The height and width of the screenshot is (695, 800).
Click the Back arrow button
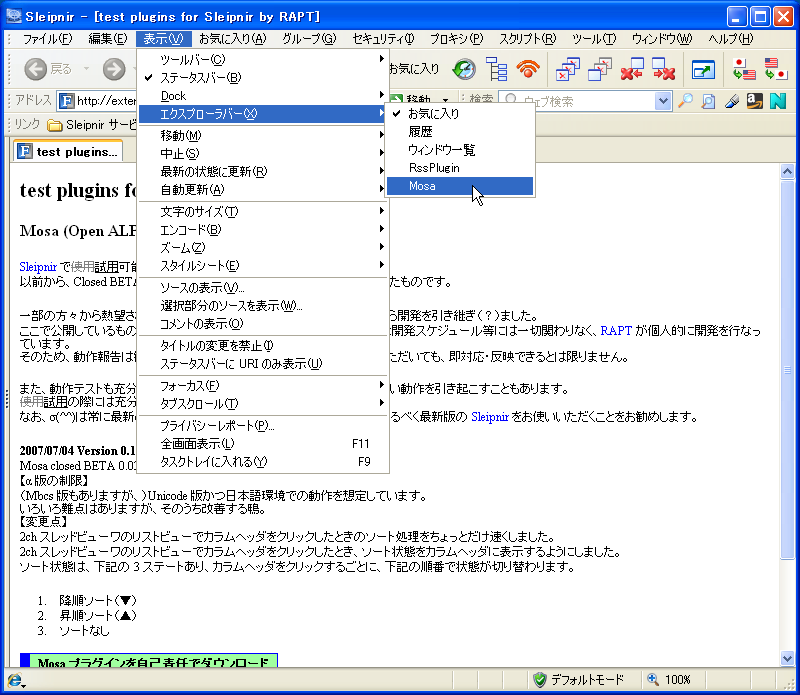[x=35, y=69]
